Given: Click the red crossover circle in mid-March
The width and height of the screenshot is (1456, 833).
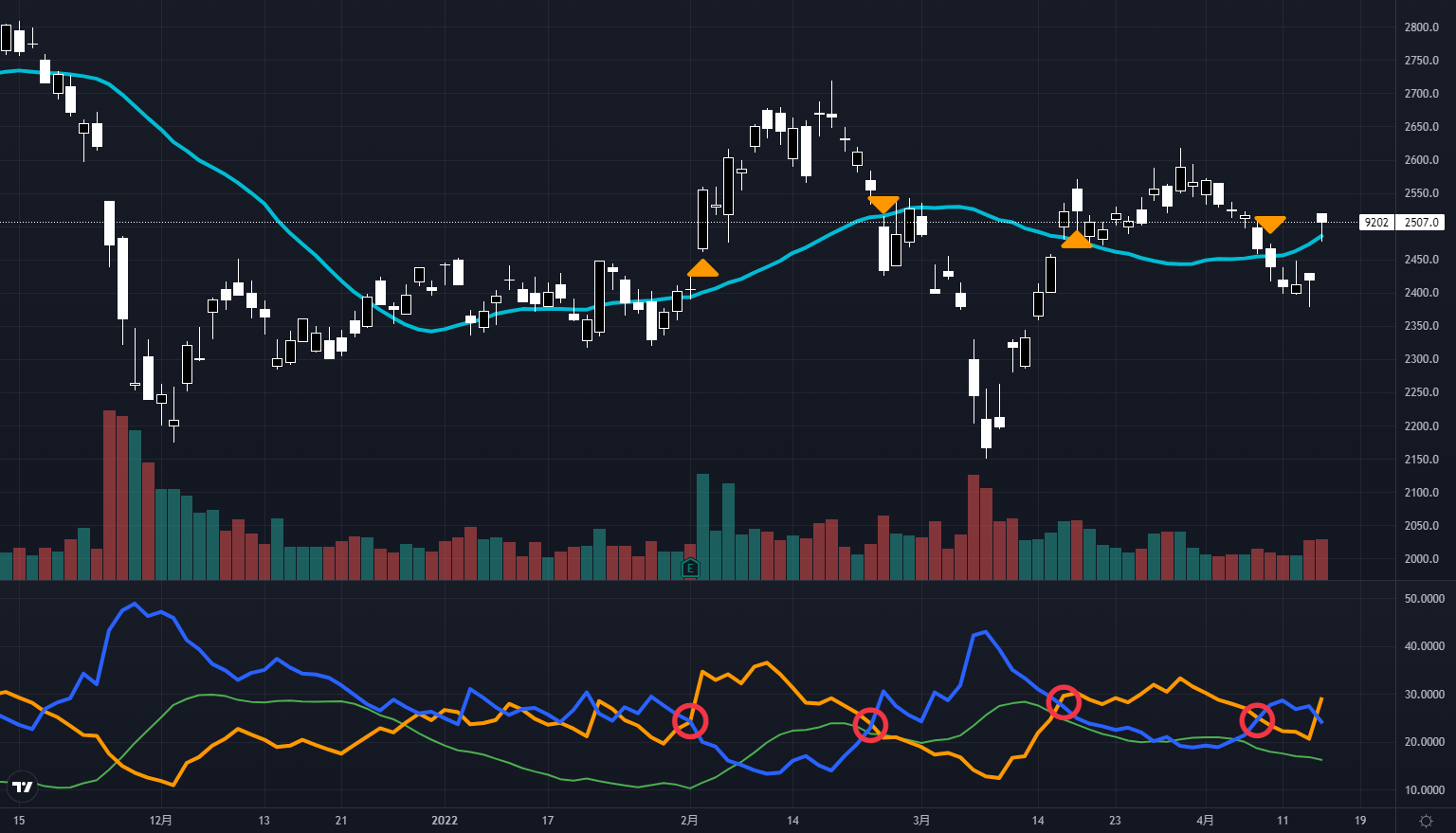Looking at the screenshot, I should [x=1064, y=702].
